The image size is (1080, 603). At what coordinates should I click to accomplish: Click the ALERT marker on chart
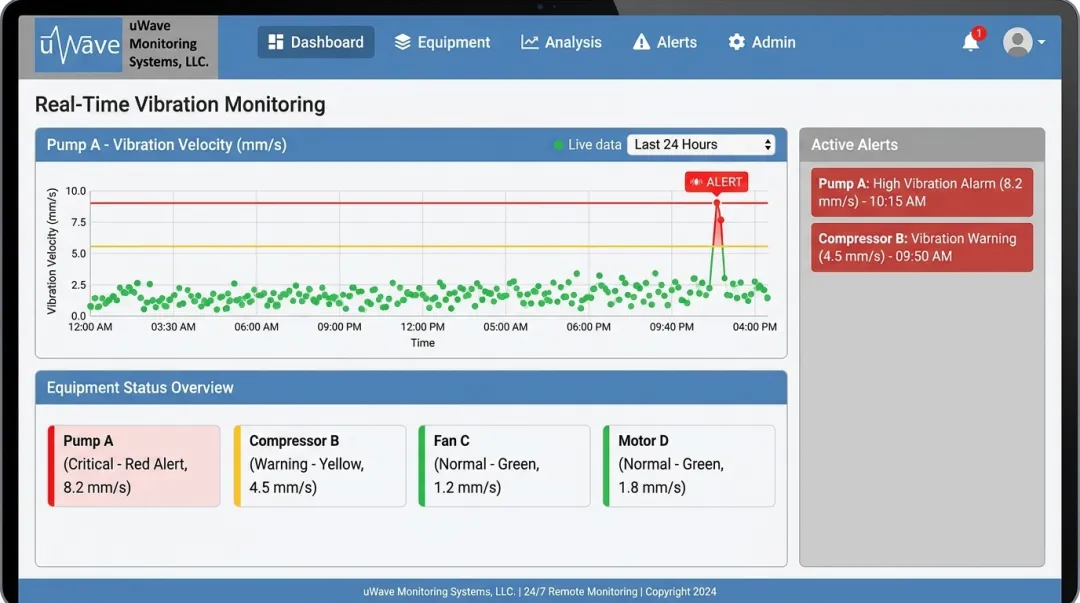click(x=716, y=182)
